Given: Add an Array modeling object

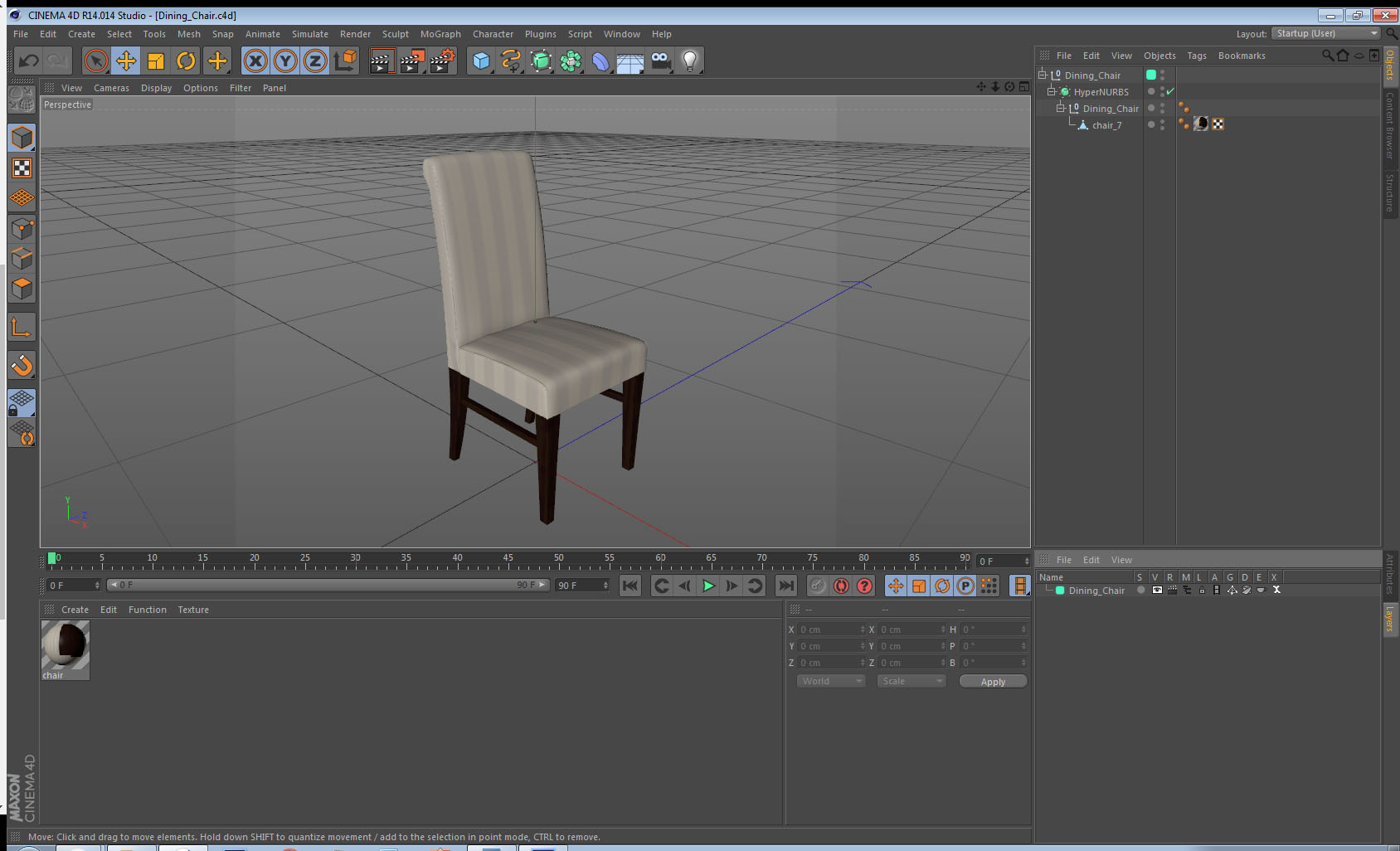Looking at the screenshot, I should [x=571, y=61].
